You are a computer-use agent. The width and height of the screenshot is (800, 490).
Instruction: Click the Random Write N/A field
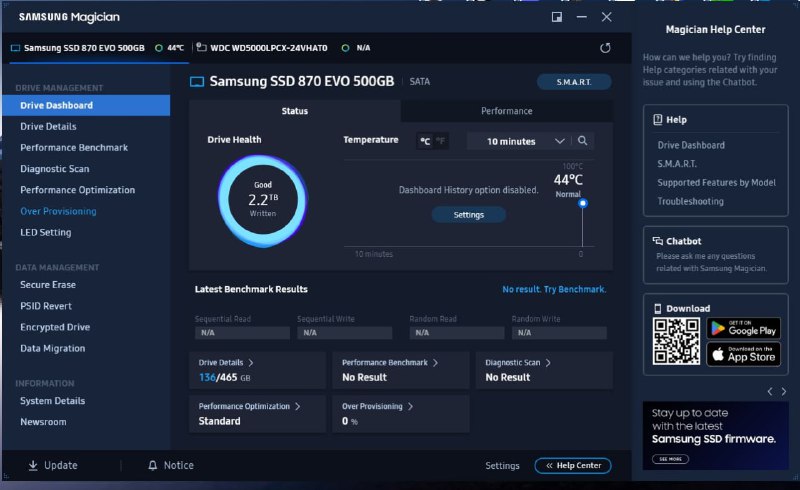pyautogui.click(x=559, y=333)
